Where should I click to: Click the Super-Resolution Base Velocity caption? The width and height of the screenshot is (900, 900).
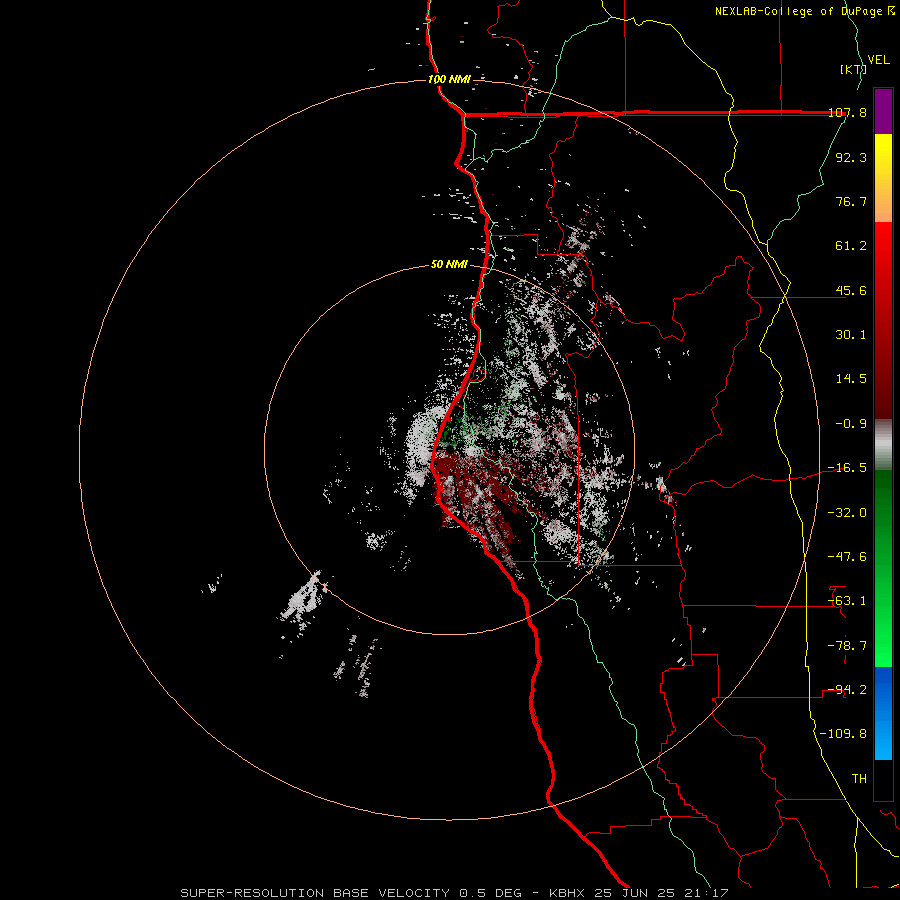(455, 893)
